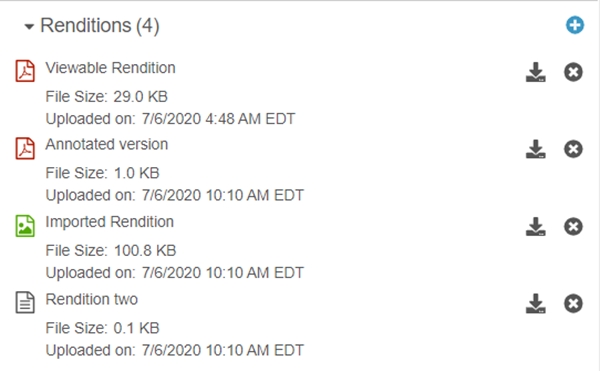The image size is (600, 371).
Task: Download the Viewable Rendition file
Action: click(x=536, y=72)
